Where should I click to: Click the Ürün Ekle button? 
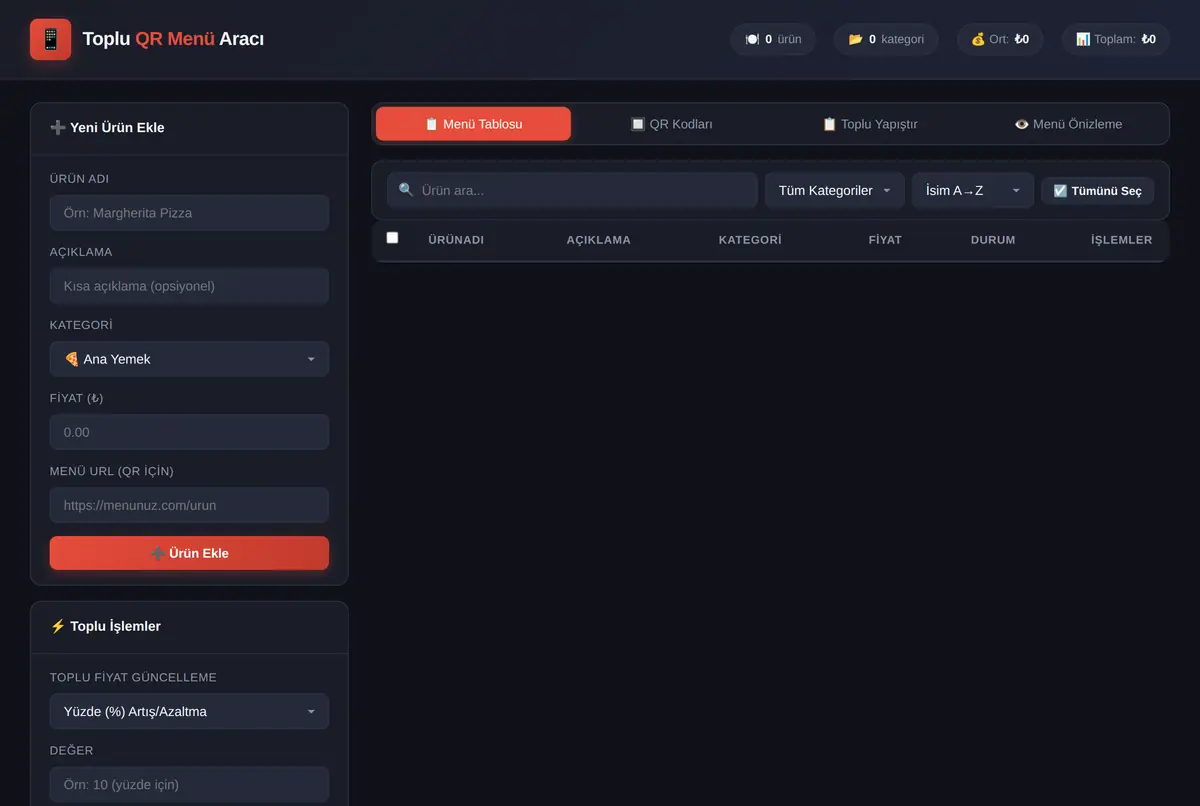point(189,553)
